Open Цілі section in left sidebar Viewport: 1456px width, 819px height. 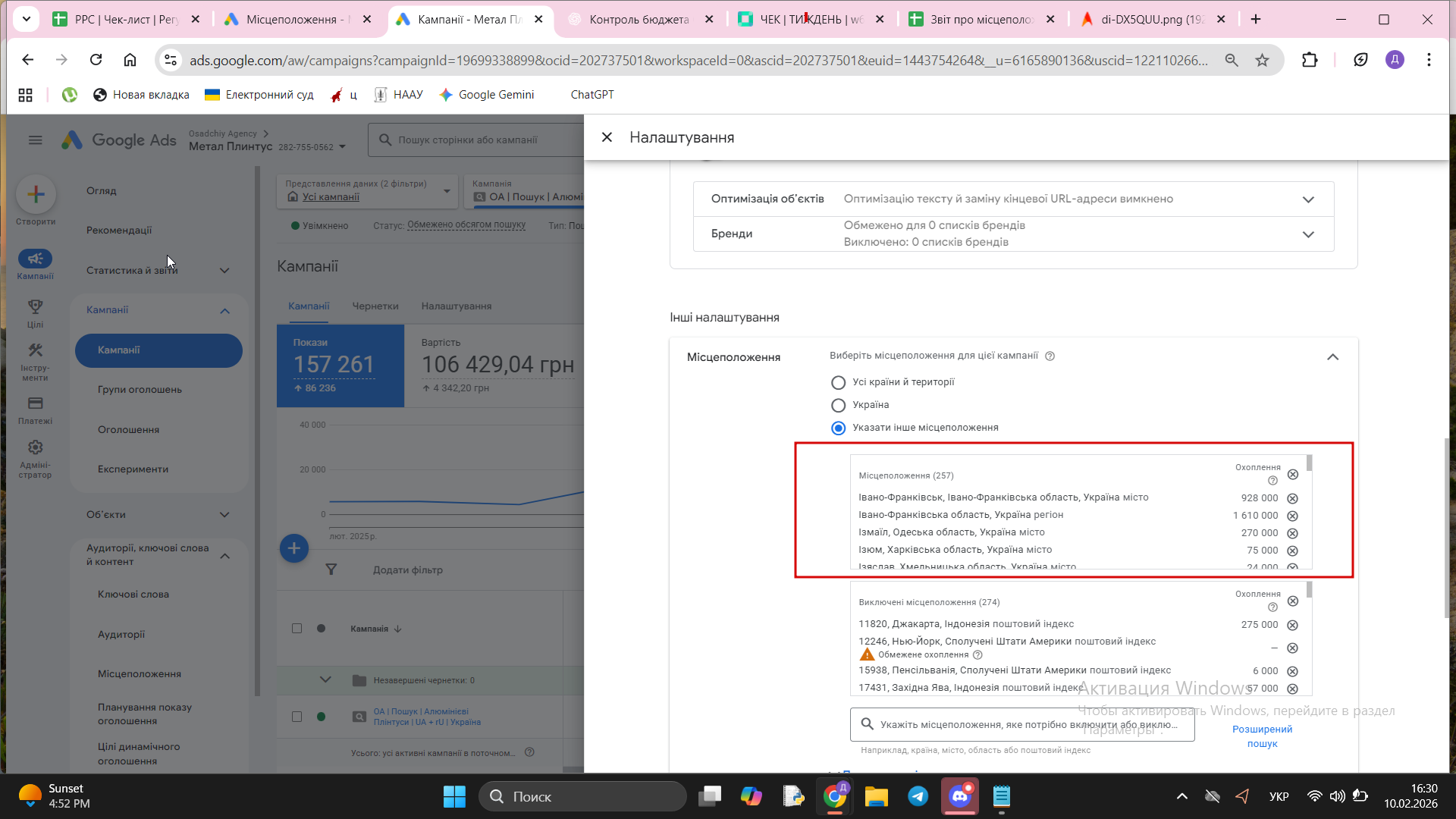click(35, 312)
